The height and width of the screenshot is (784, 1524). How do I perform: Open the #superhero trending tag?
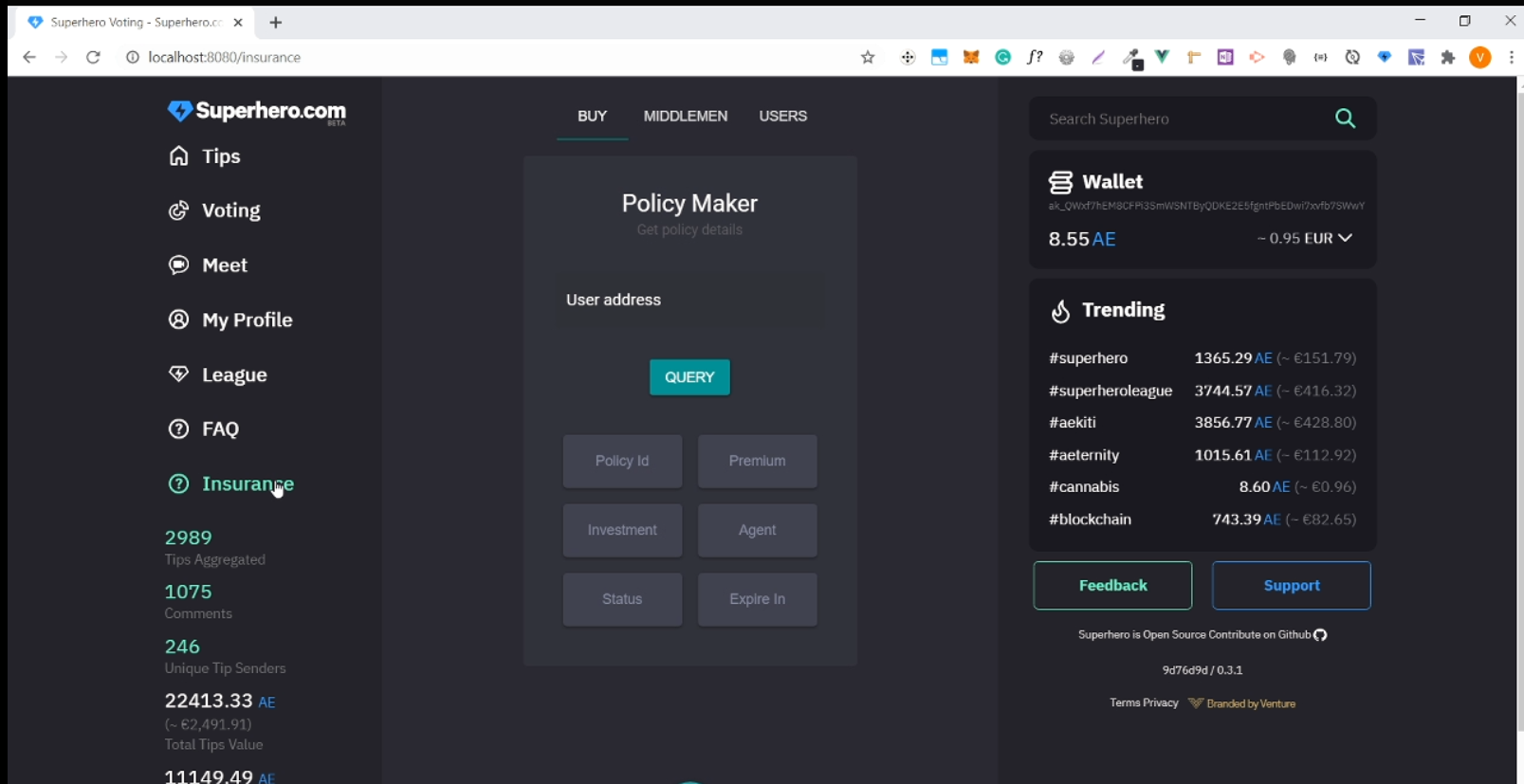pyautogui.click(x=1089, y=358)
